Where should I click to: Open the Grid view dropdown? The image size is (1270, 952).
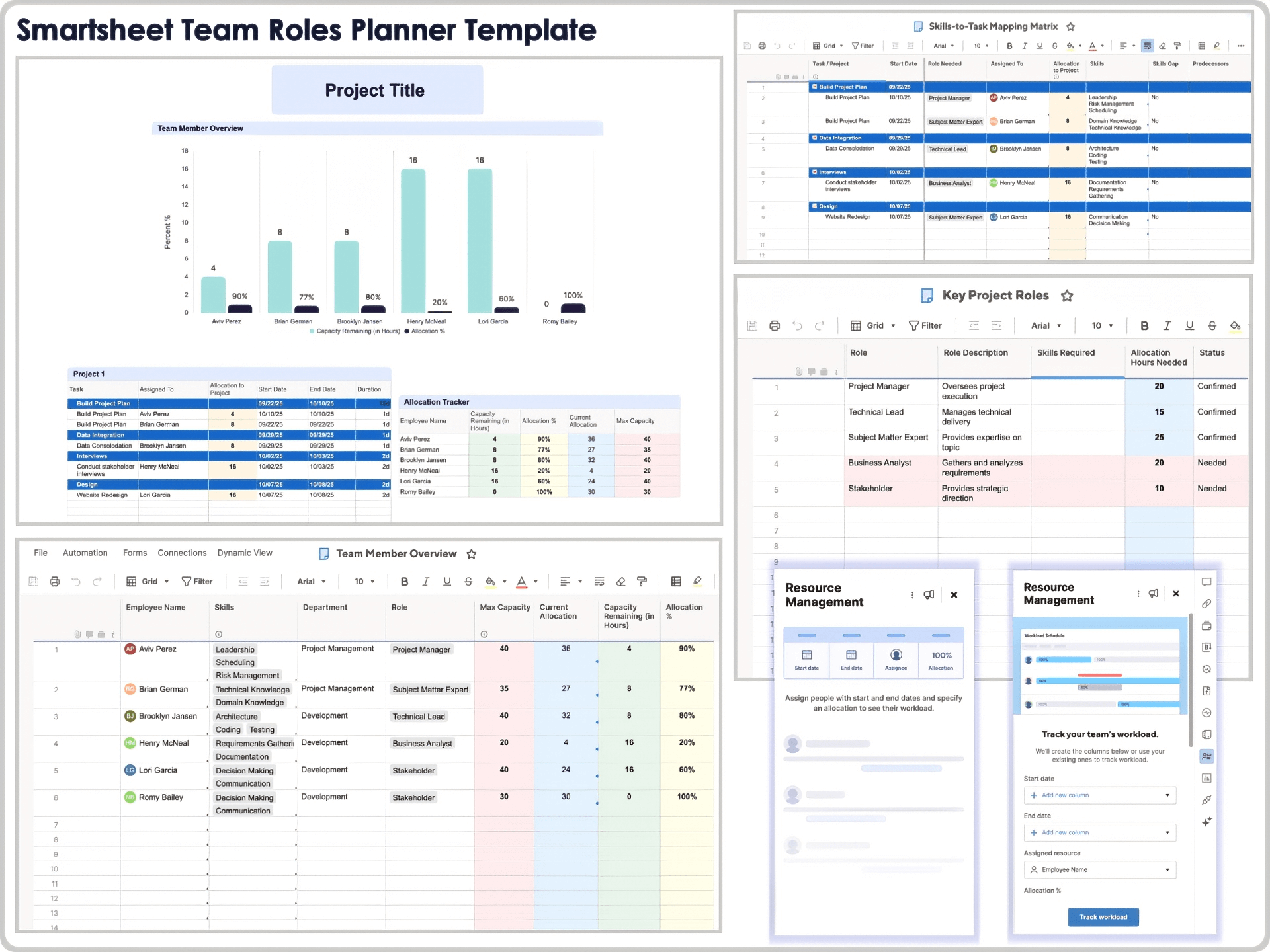pos(148,581)
